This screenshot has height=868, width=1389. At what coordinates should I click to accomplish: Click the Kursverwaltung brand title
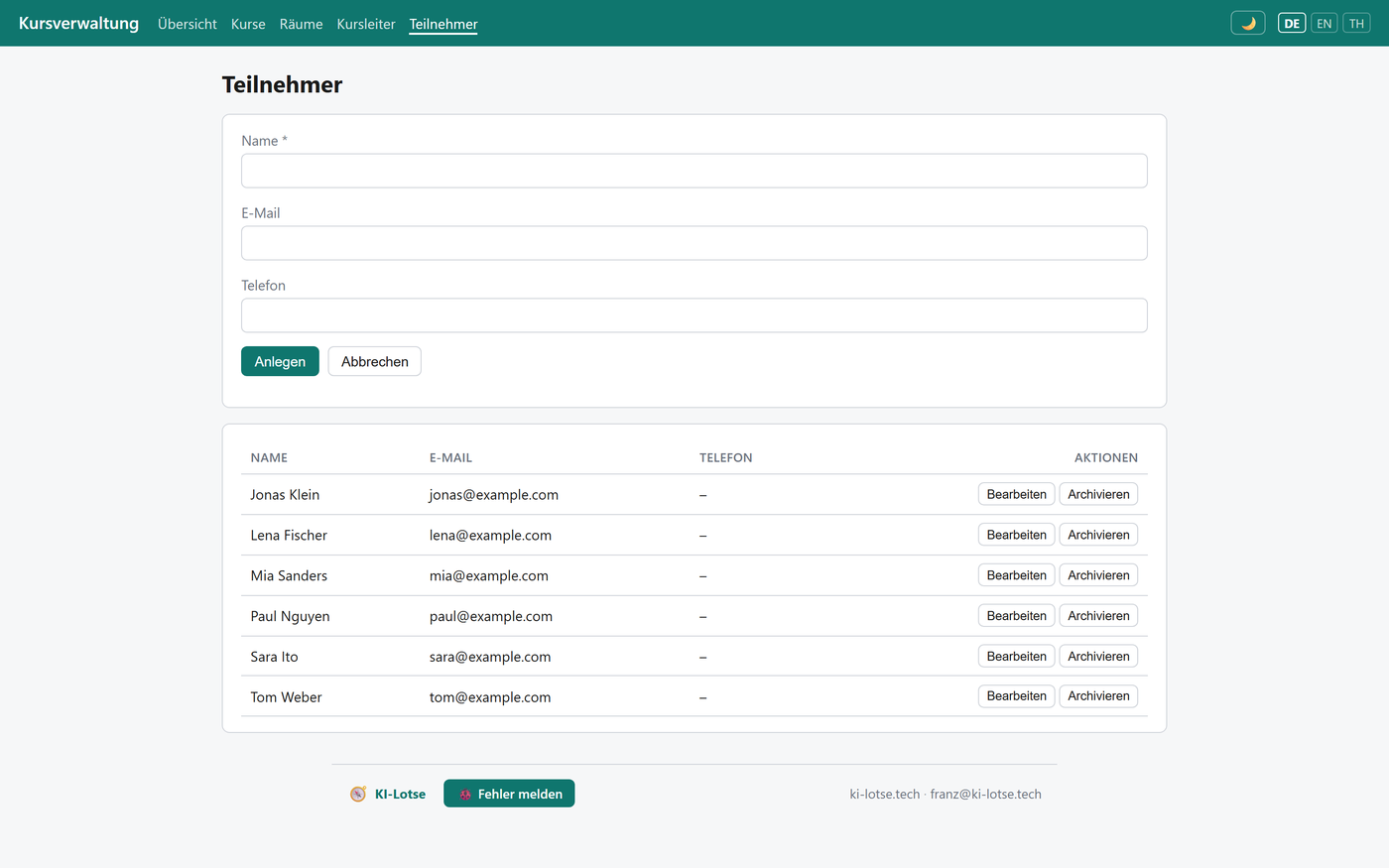(78, 23)
